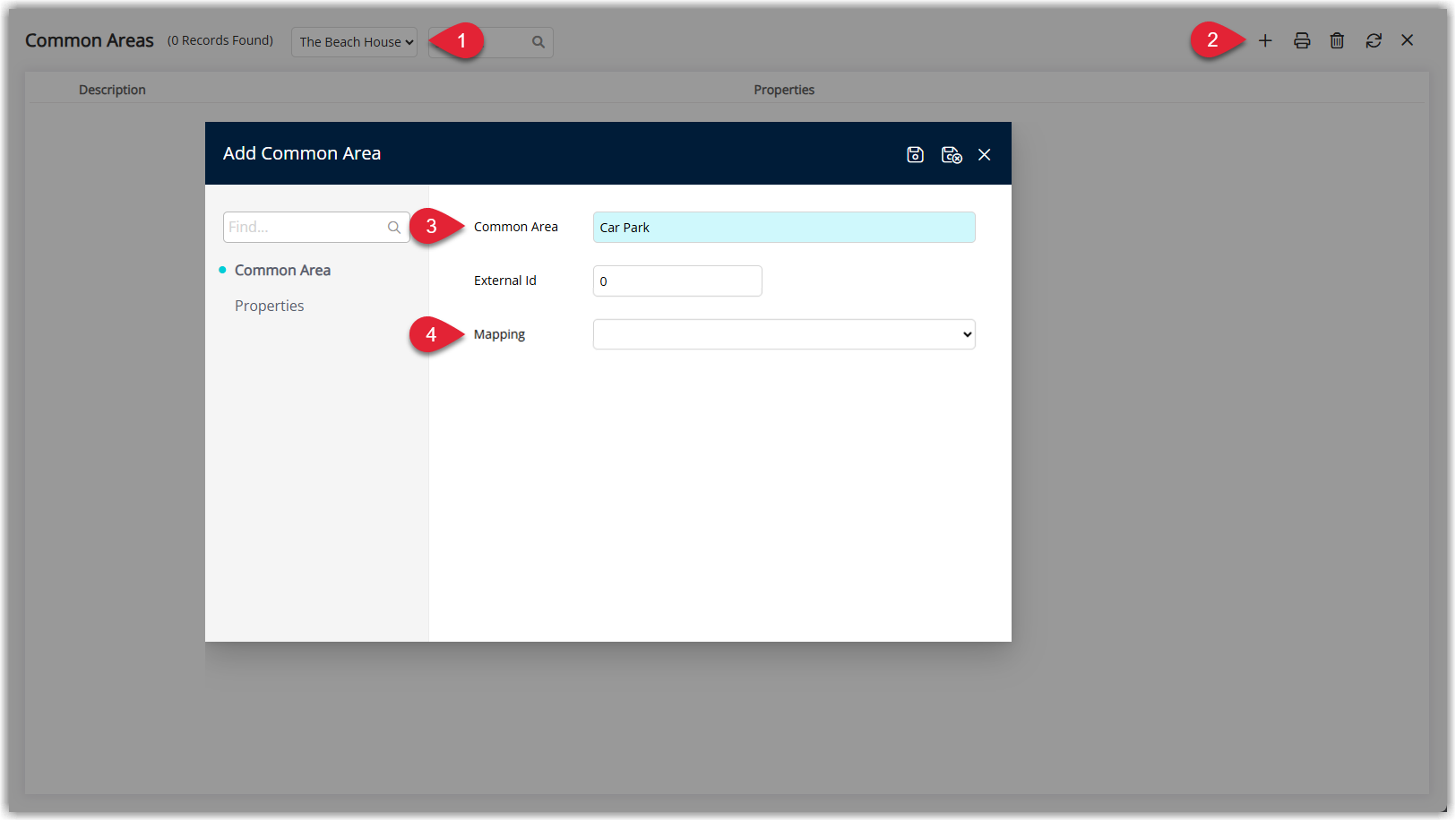Screen dimensions: 1456x821
Task: Click the Common Area name field containing Car Park
Action: [x=784, y=228]
